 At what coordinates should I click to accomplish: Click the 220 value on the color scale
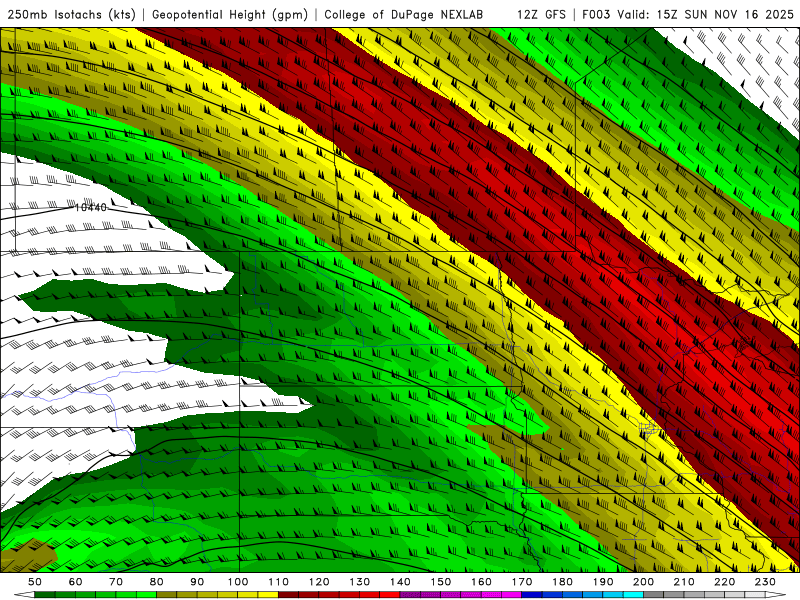click(724, 582)
